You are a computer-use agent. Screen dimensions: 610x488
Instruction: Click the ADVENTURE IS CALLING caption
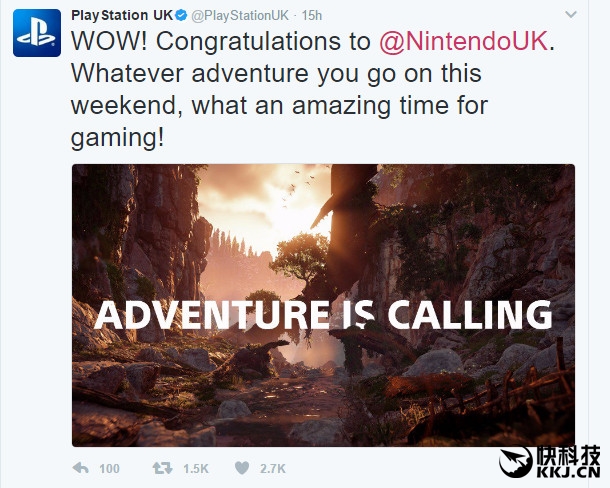click(x=323, y=314)
